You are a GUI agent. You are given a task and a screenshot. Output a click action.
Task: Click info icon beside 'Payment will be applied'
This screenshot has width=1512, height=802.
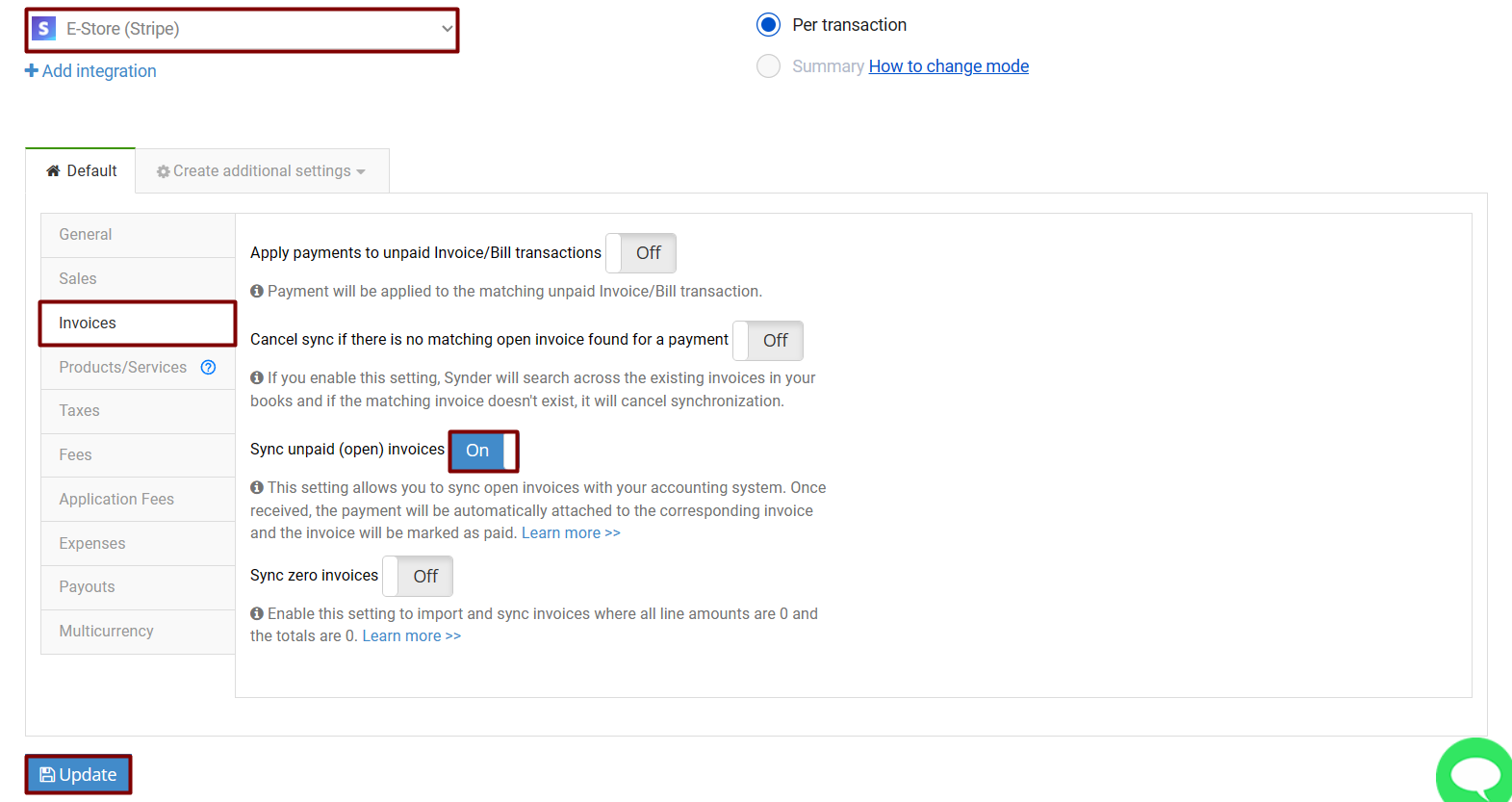[x=257, y=291]
